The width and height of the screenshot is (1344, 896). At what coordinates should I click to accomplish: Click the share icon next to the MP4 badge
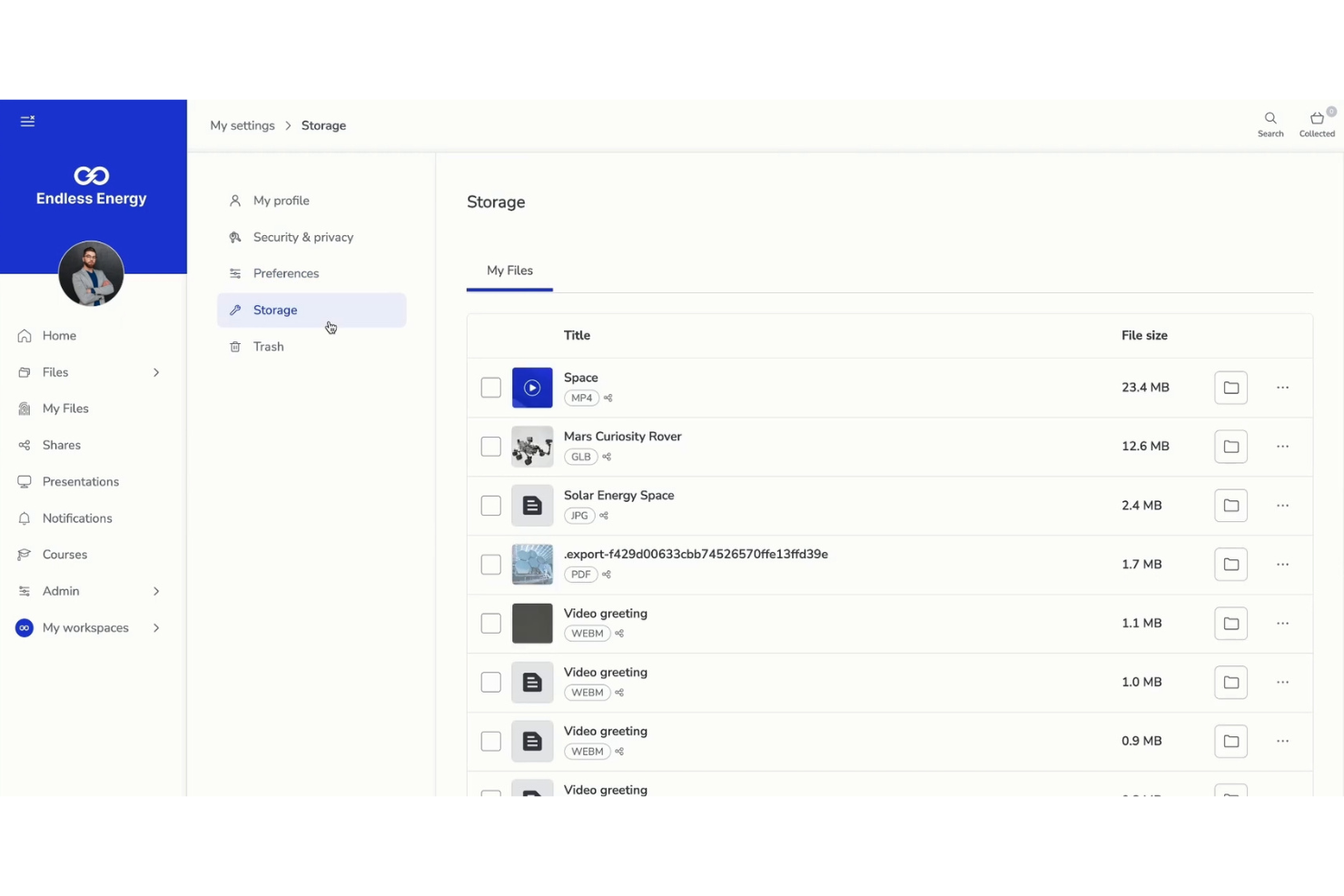coord(607,398)
